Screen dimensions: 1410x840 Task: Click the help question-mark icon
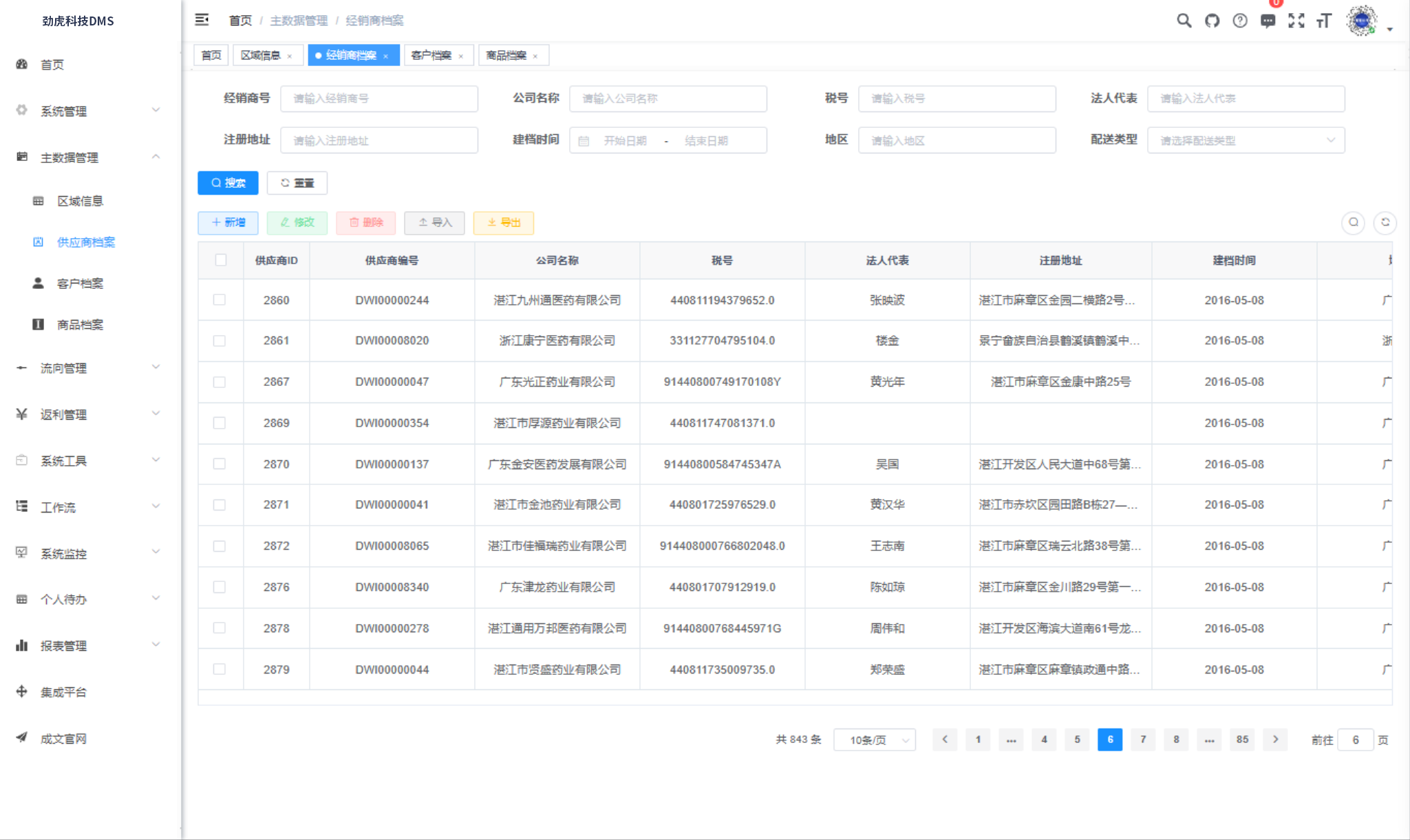point(1239,21)
